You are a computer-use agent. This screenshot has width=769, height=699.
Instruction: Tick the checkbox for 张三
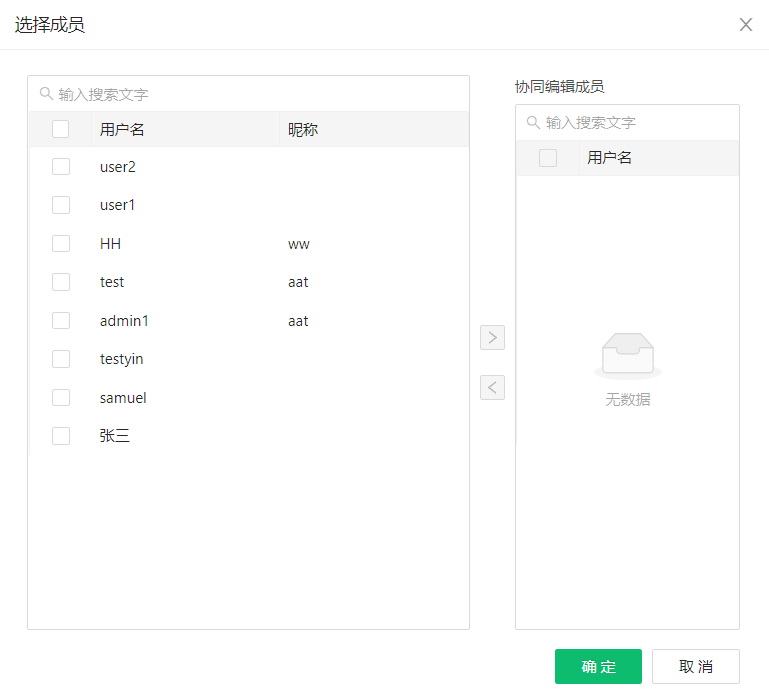(x=61, y=436)
